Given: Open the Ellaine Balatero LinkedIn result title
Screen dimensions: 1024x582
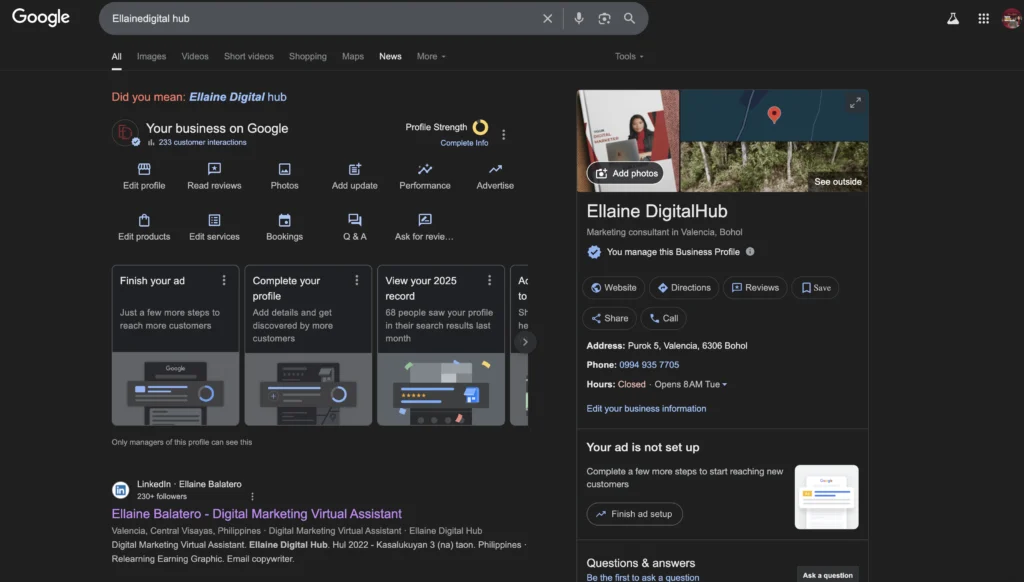Looking at the screenshot, I should point(257,514).
